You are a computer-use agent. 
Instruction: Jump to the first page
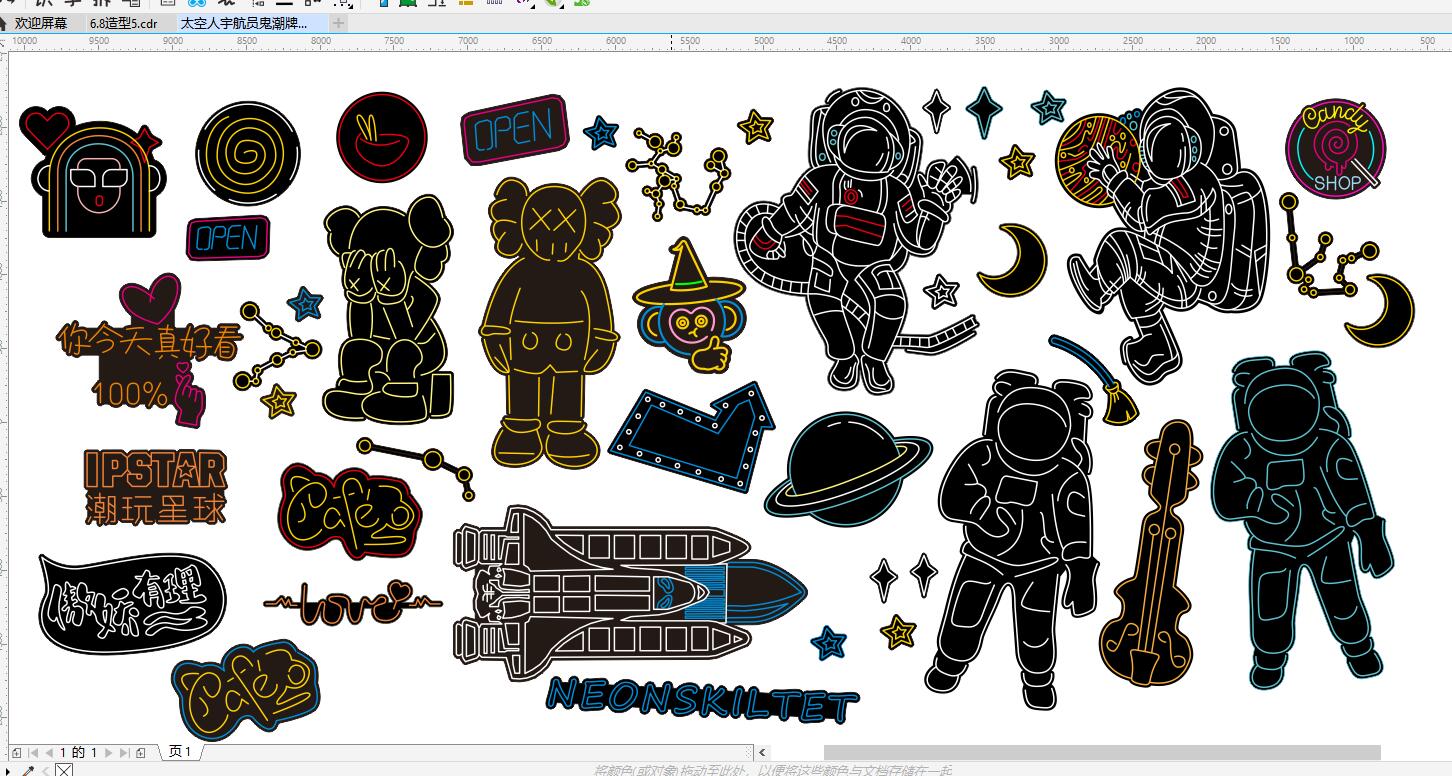[x=34, y=752]
